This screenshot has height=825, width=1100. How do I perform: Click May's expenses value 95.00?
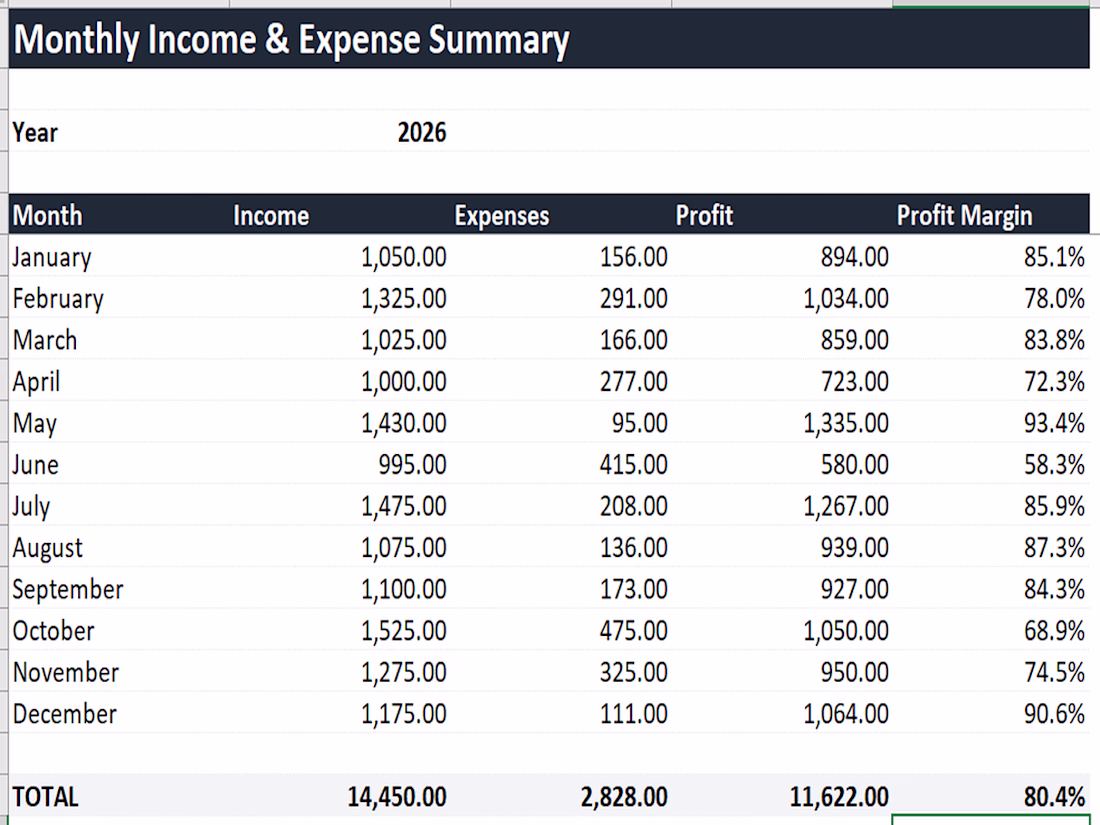click(x=640, y=423)
